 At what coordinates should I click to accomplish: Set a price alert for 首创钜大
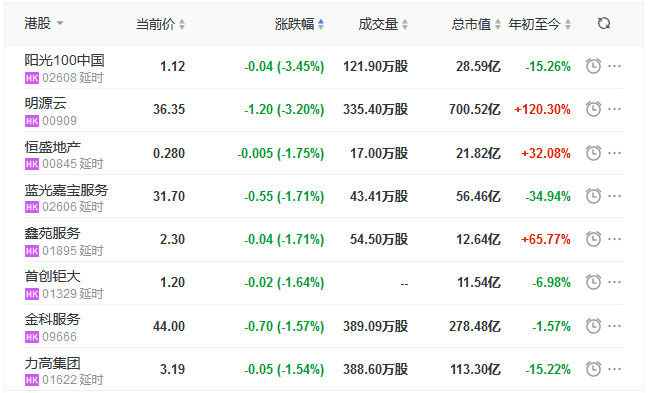point(593,282)
